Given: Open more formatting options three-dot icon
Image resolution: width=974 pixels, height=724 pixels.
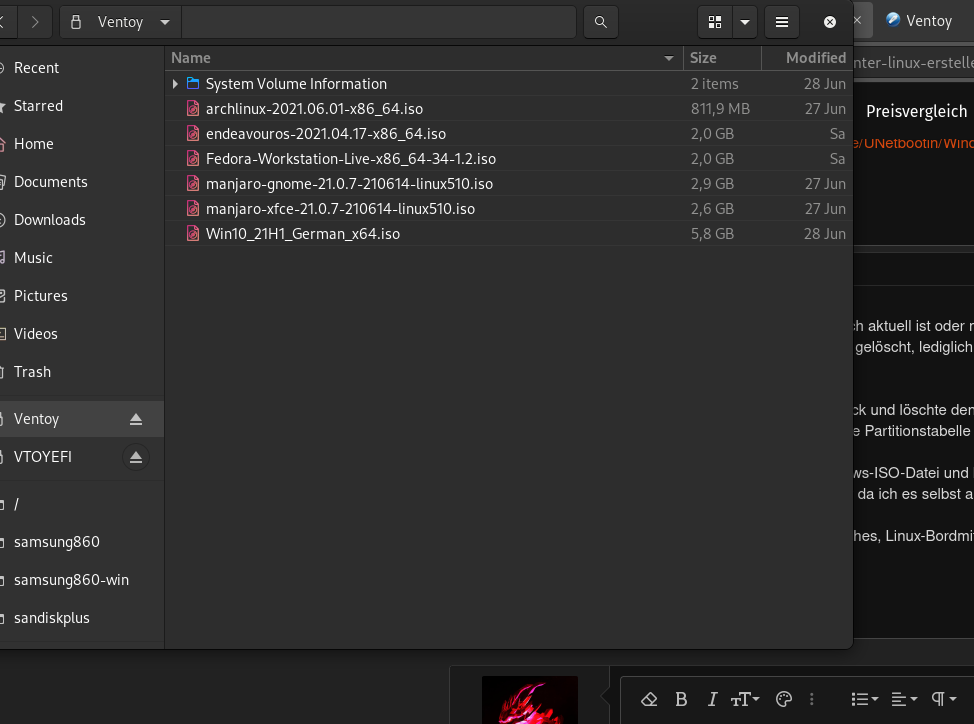Looking at the screenshot, I should point(811,700).
